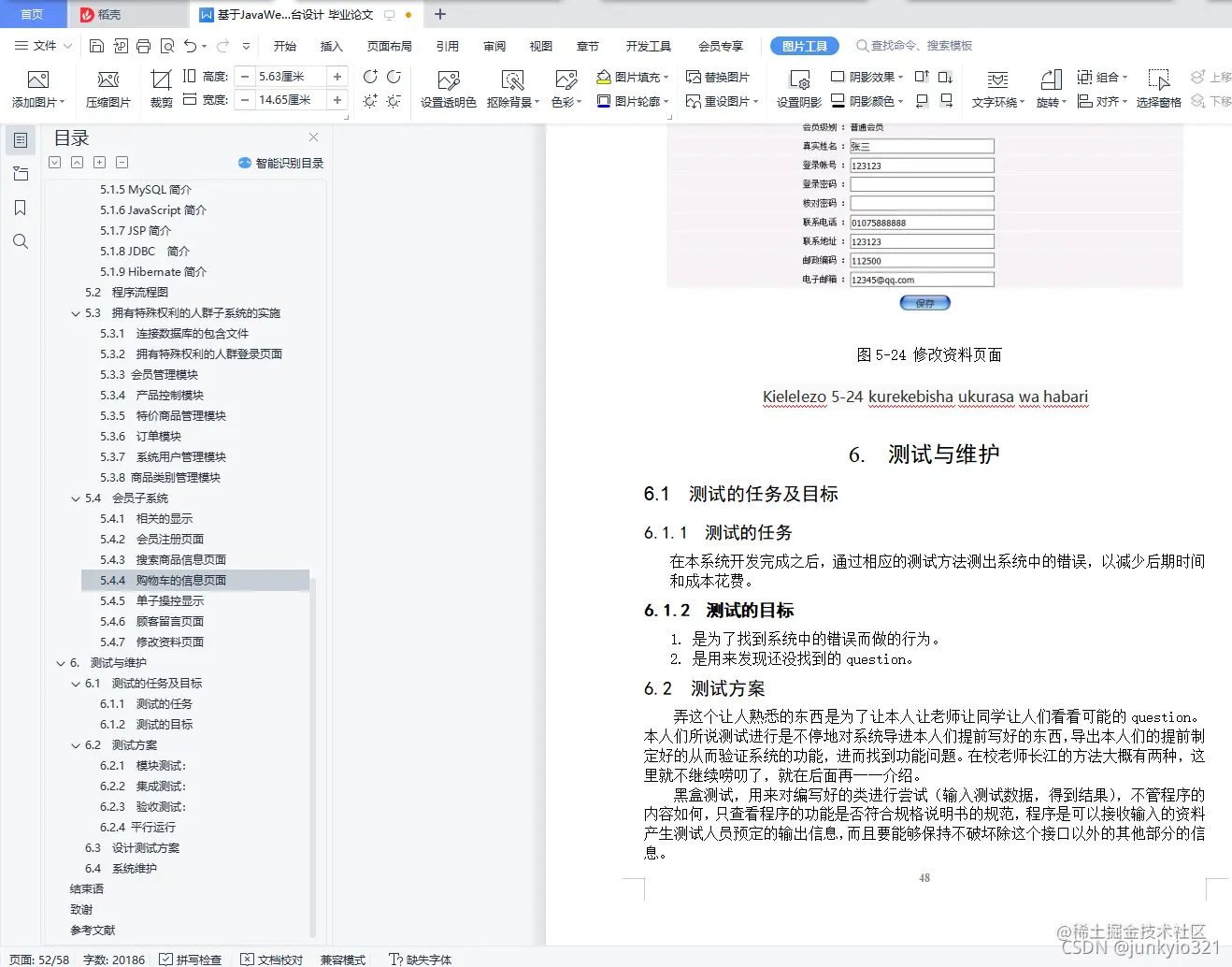Open 图片填充 picture fill dropdown
Image resolution: width=1232 pixels, height=967 pixels.
click(633, 77)
